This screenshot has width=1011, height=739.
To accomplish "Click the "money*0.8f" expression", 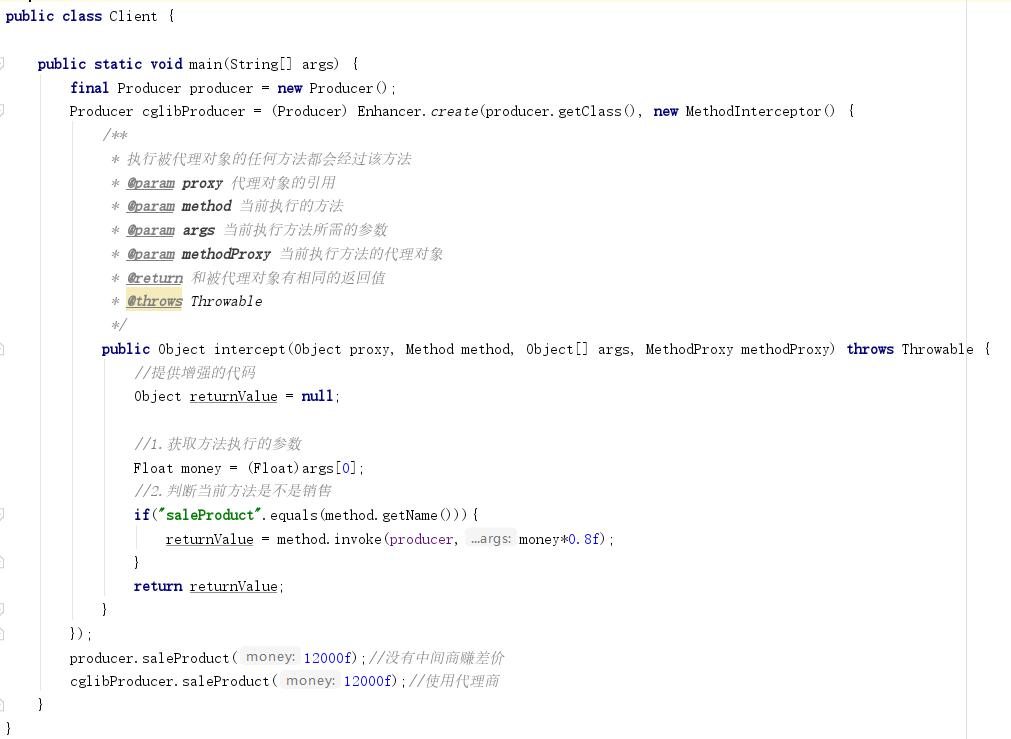I will click(x=560, y=539).
